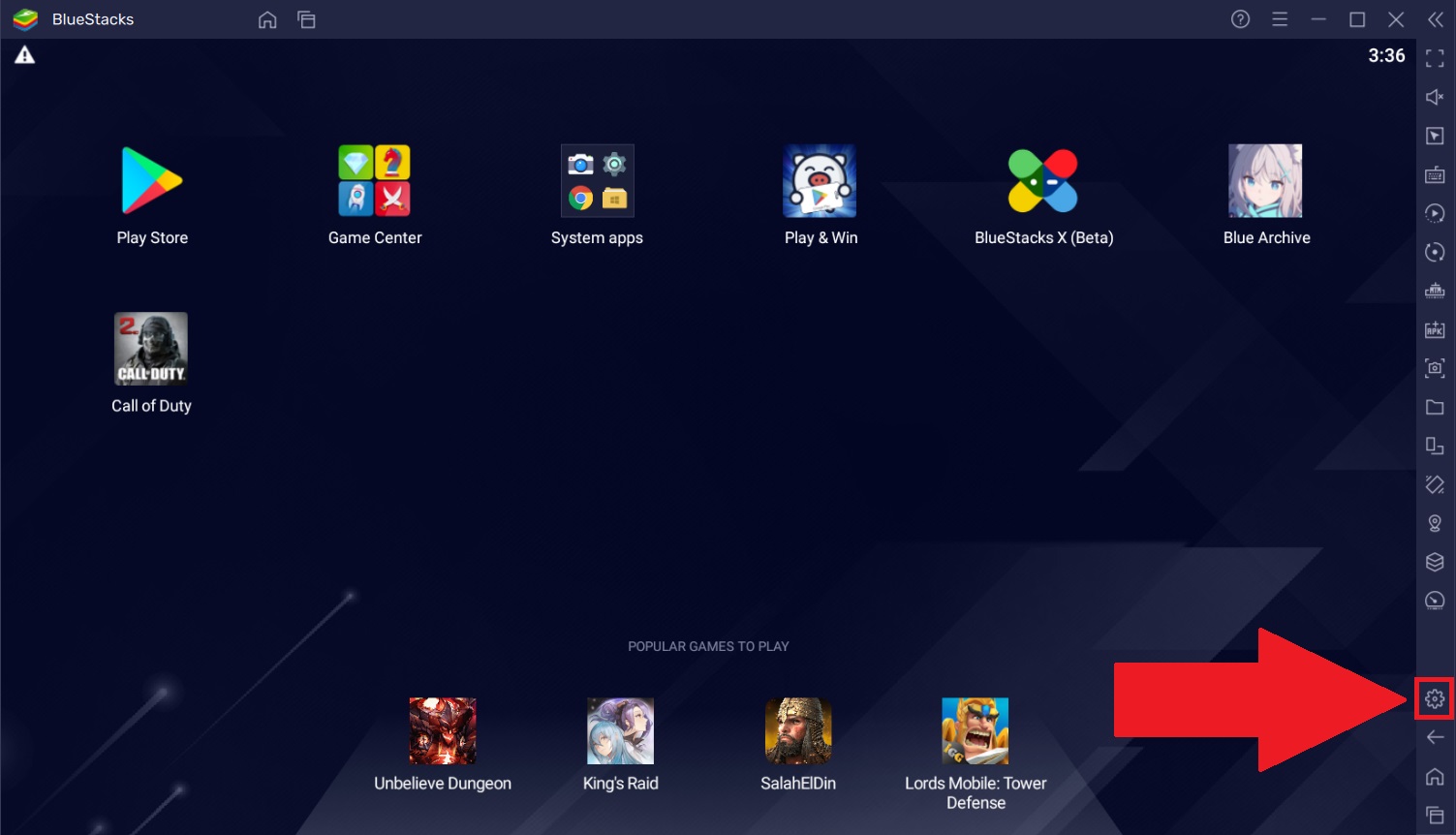1456x835 pixels.
Task: Open the Play & Win app
Action: coord(820,181)
